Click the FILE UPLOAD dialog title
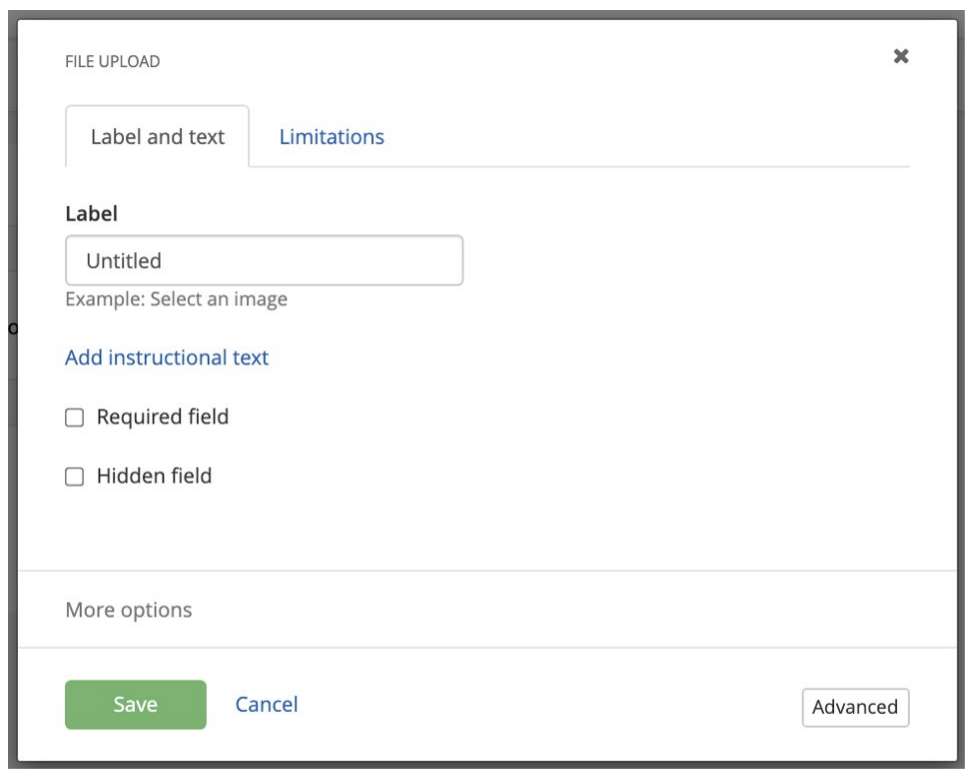970x778 pixels. pos(112,62)
